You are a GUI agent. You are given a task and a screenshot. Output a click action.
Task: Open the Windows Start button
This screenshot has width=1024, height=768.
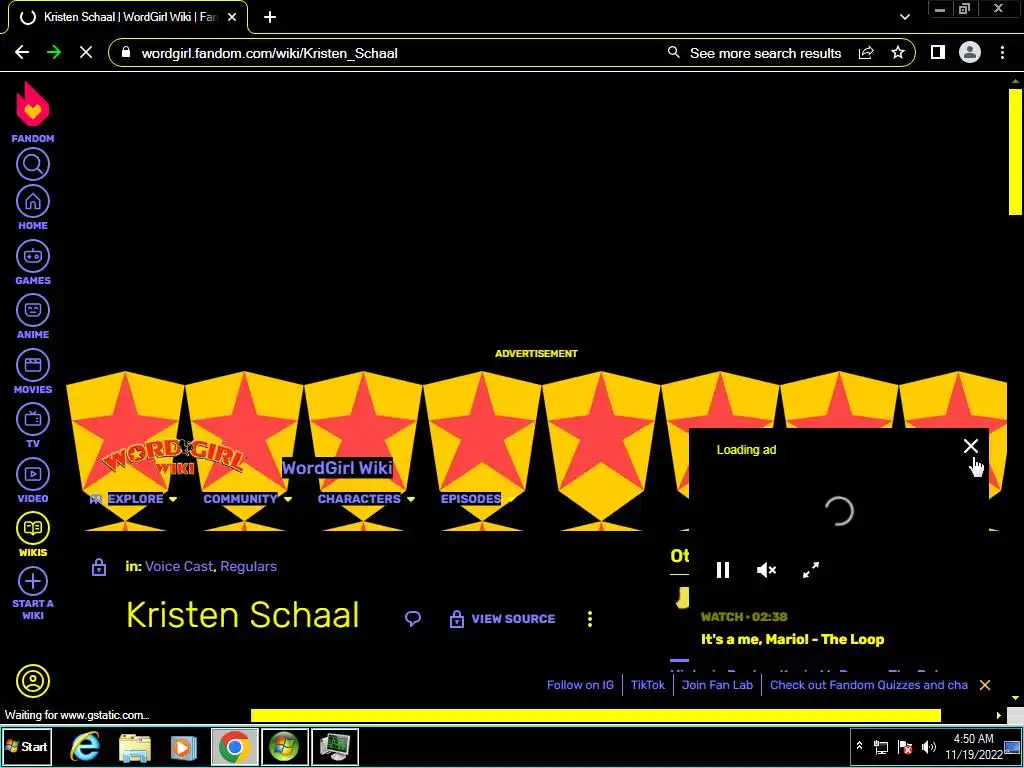[x=26, y=746]
